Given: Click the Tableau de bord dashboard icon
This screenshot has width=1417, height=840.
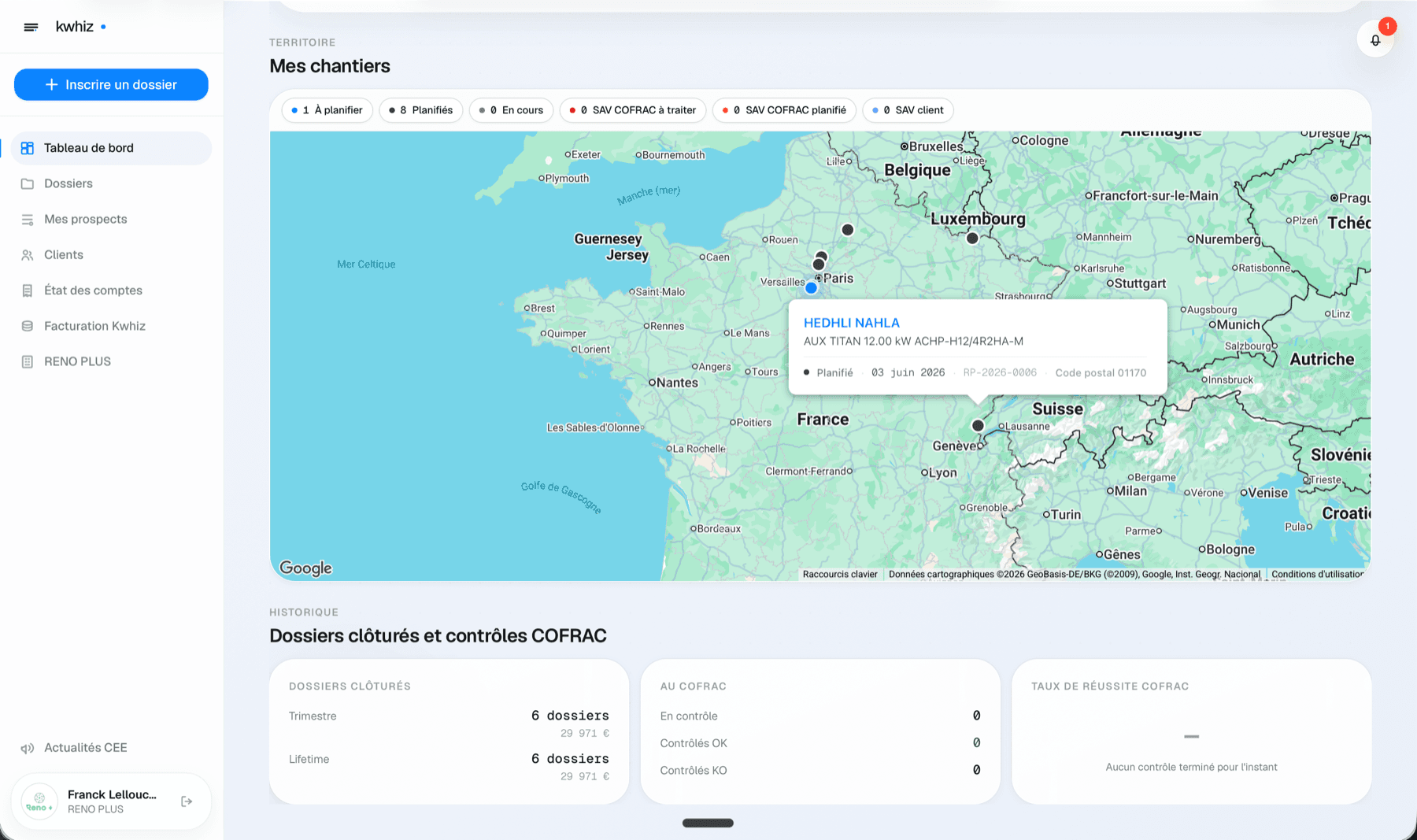Looking at the screenshot, I should [x=28, y=148].
